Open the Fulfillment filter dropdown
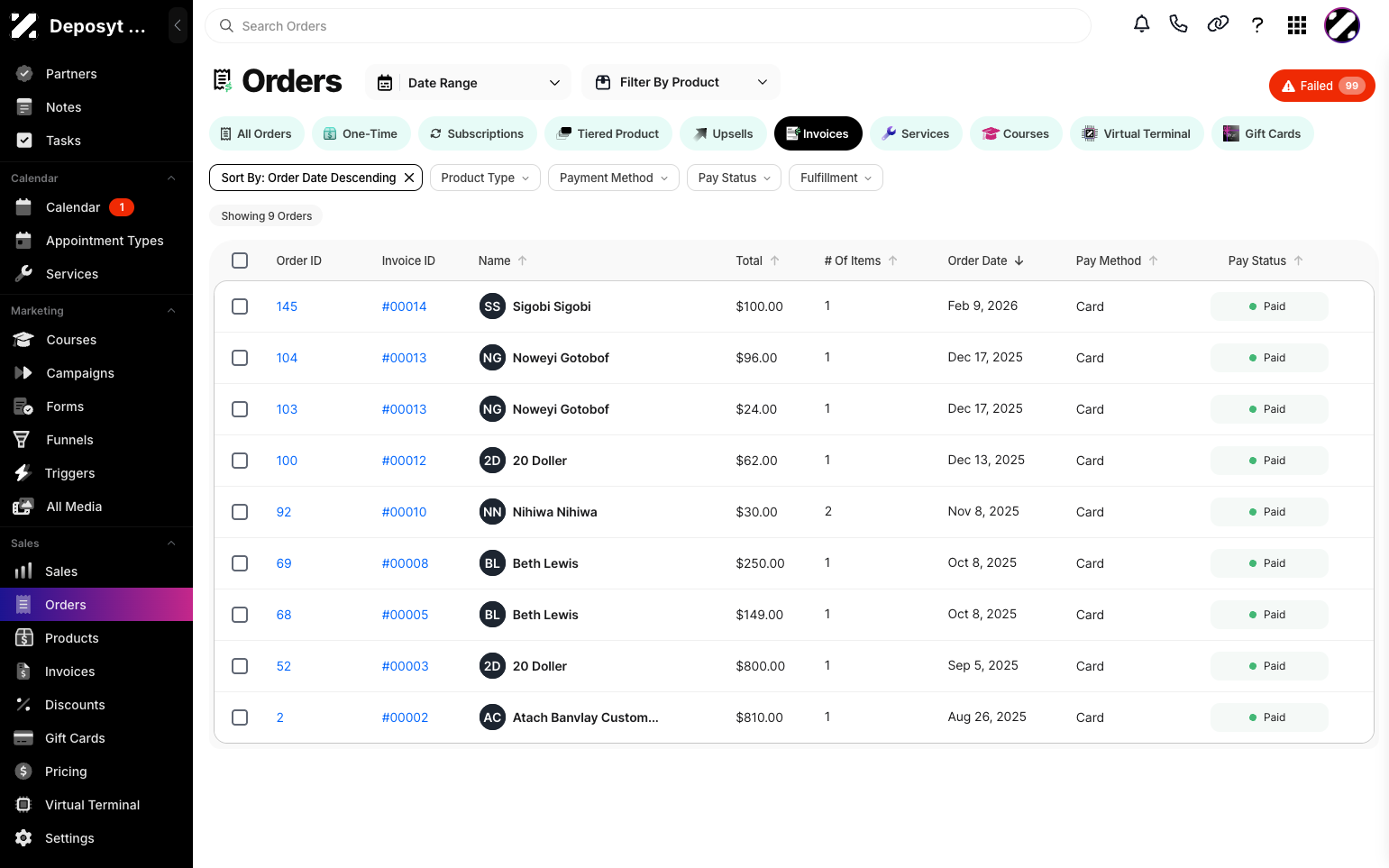The image size is (1389, 868). 836,178
